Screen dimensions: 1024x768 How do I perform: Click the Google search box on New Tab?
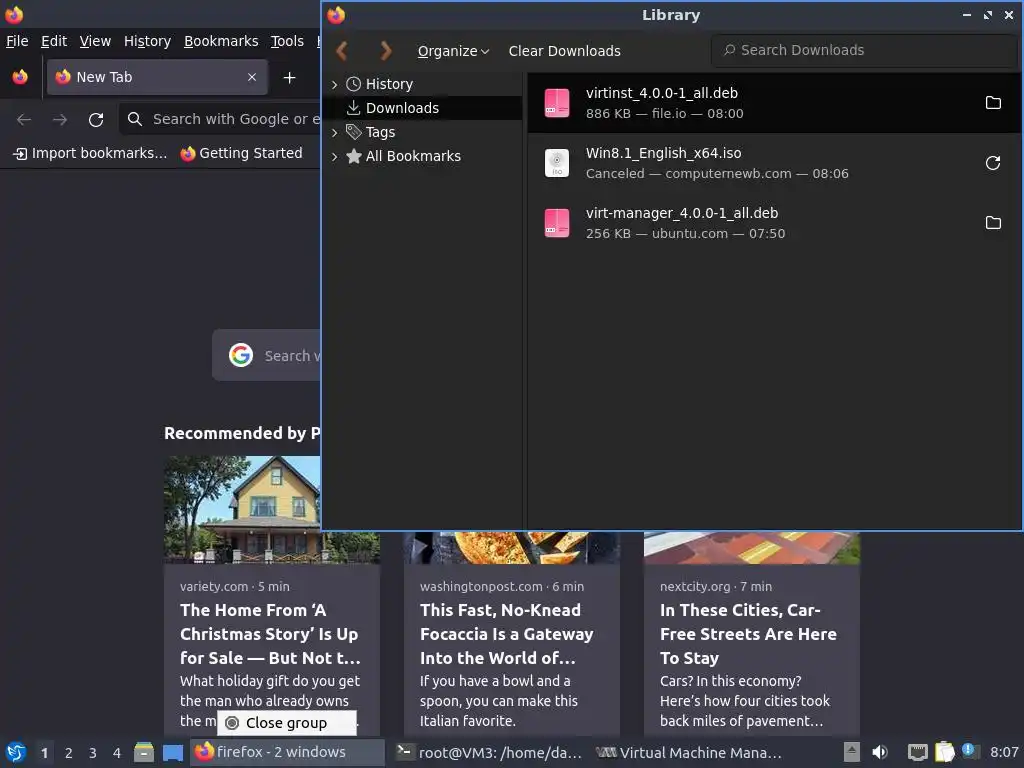pyautogui.click(x=266, y=355)
